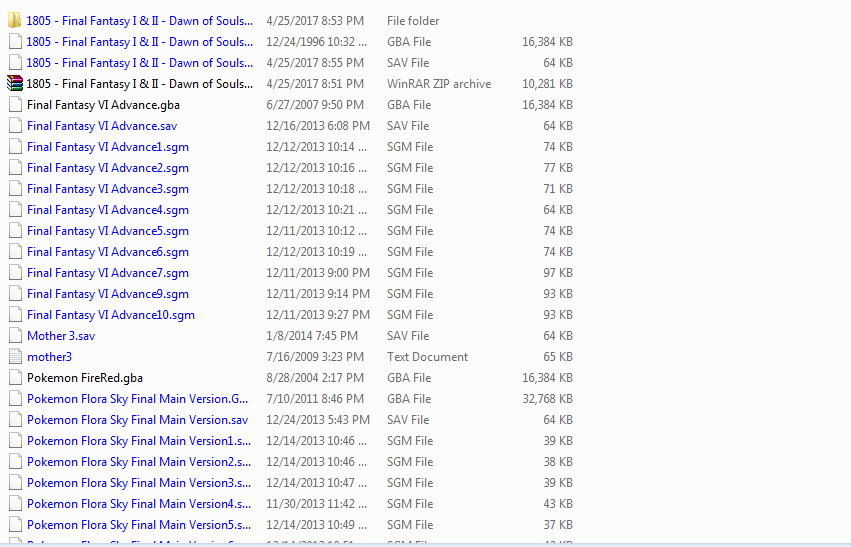This screenshot has width=851, height=547.
Task: Select Pokemon Flora Sky Final Main Version2 file
Action: click(x=139, y=462)
